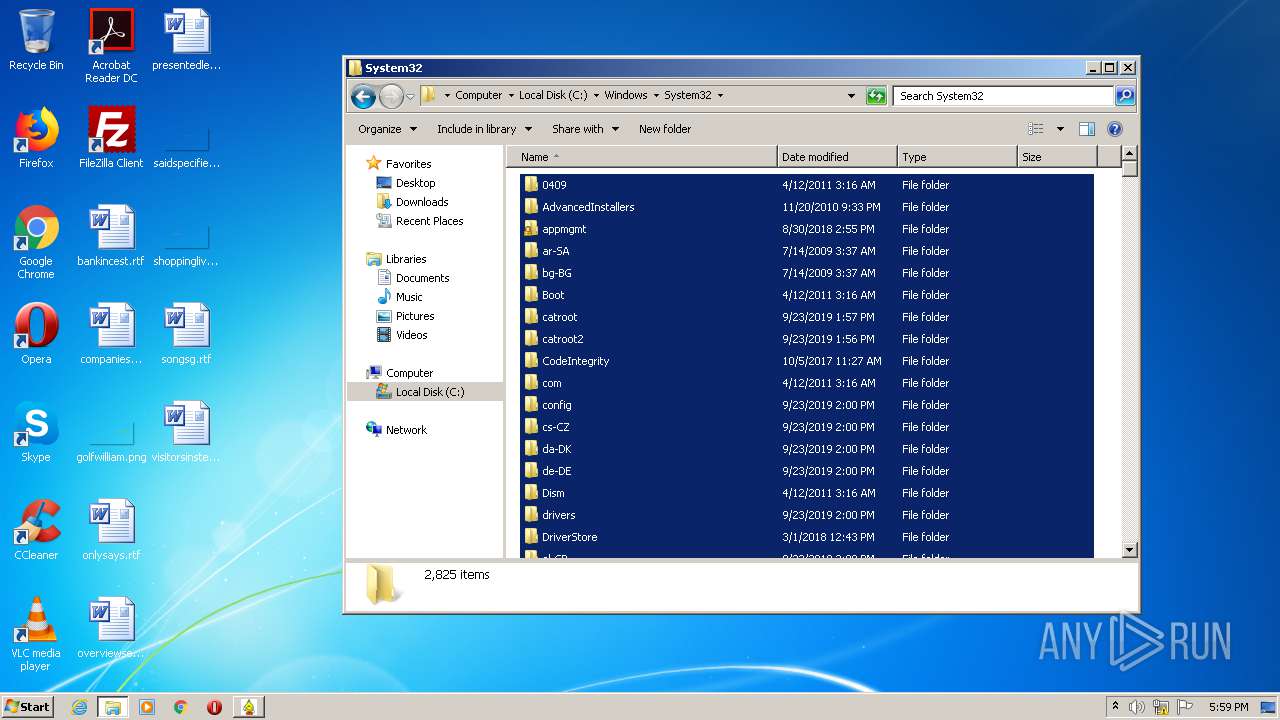Viewport: 1280px width, 720px height.
Task: Select bankincest.rtf document on desktop
Action: coord(111,236)
